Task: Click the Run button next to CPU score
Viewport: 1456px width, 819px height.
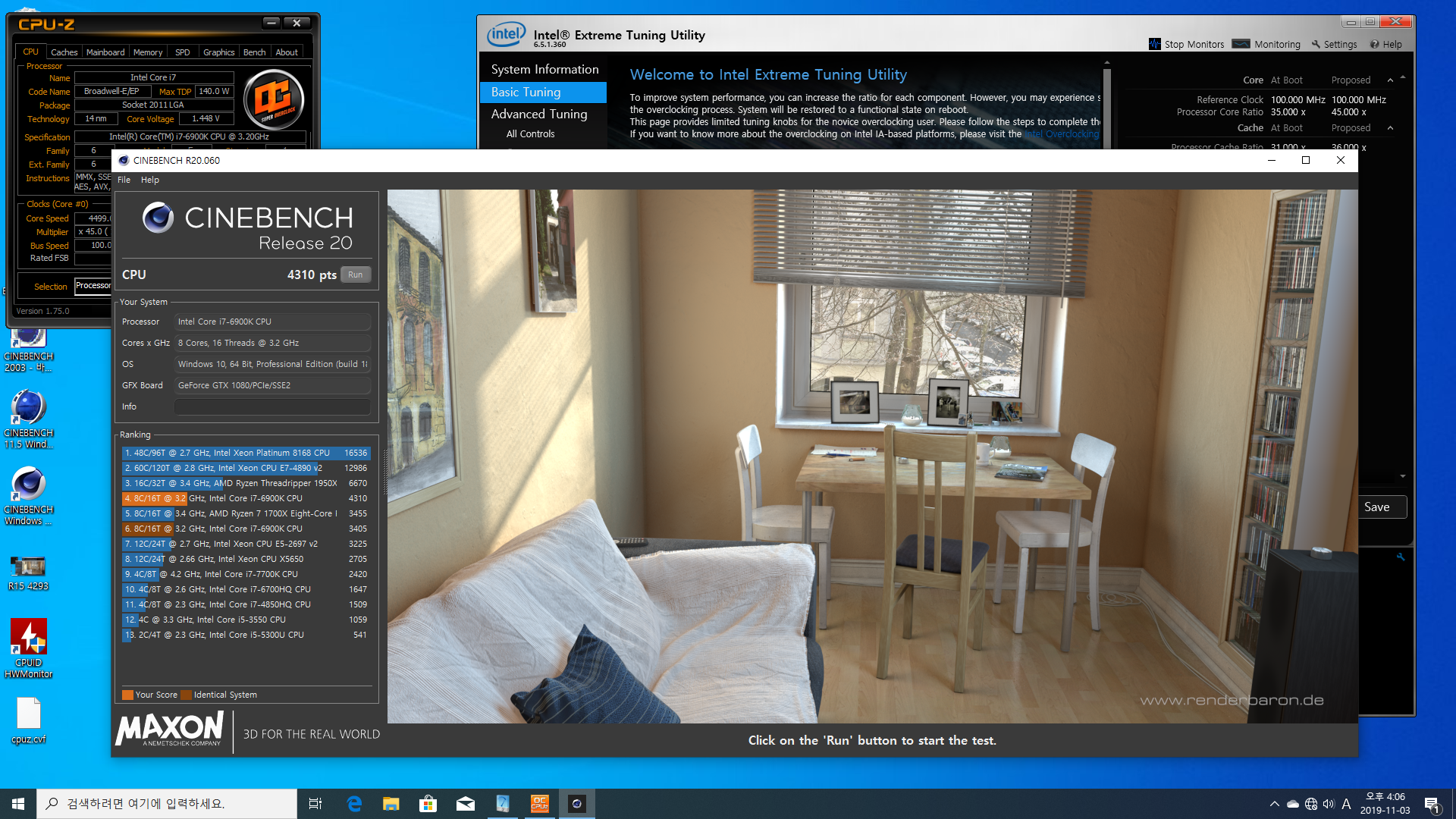Action: click(x=356, y=275)
